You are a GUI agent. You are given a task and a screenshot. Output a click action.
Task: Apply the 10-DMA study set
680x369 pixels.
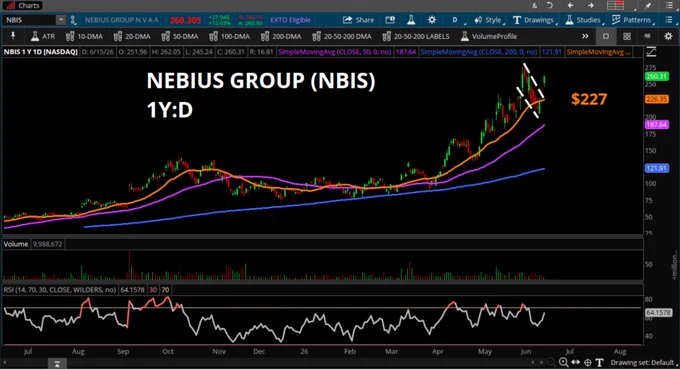(84, 36)
